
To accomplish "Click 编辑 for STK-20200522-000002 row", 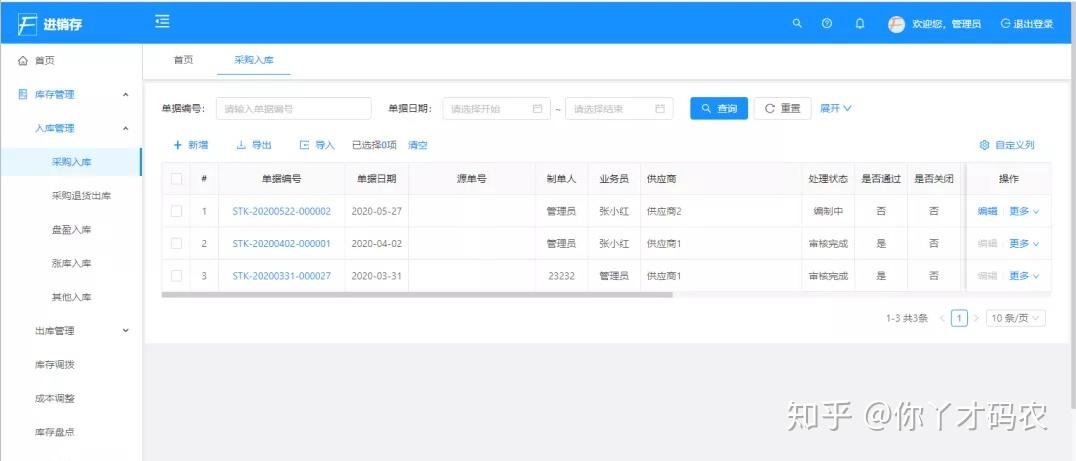I will point(987,211).
